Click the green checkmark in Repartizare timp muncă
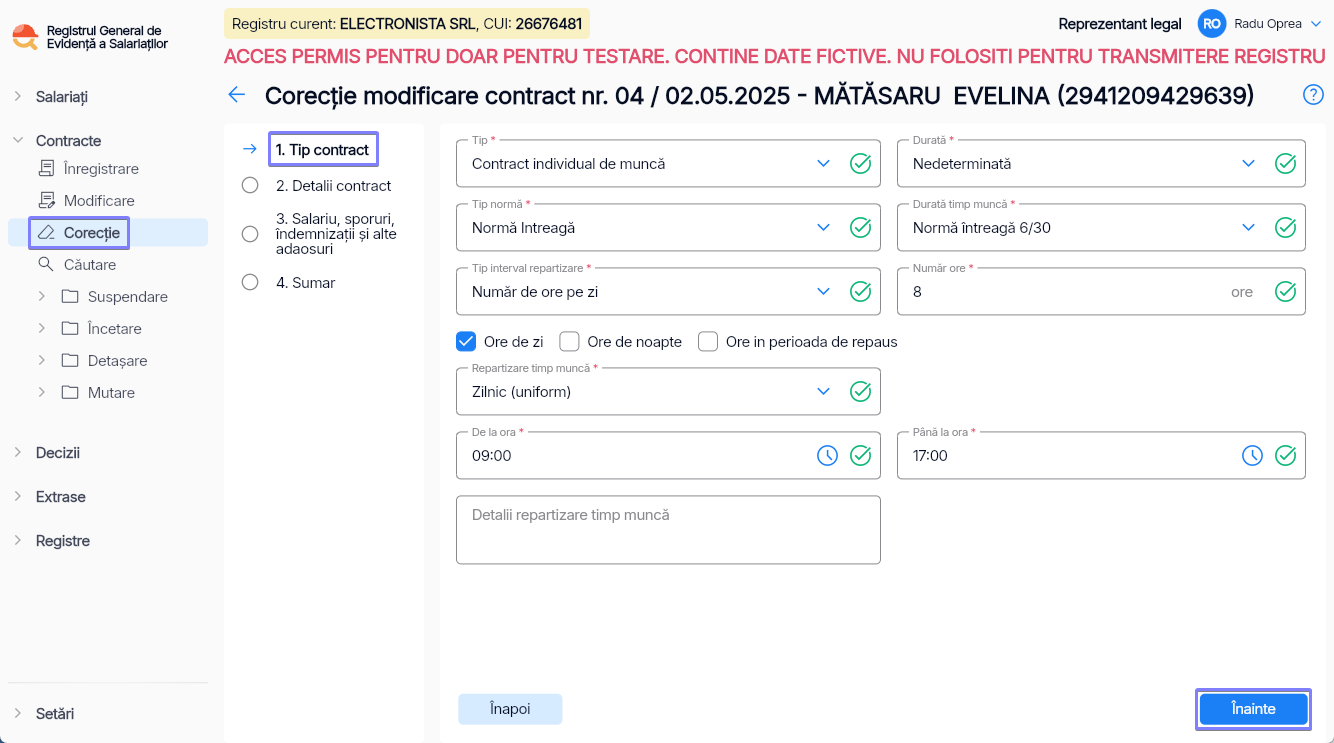This screenshot has height=743, width=1334. [x=860, y=392]
